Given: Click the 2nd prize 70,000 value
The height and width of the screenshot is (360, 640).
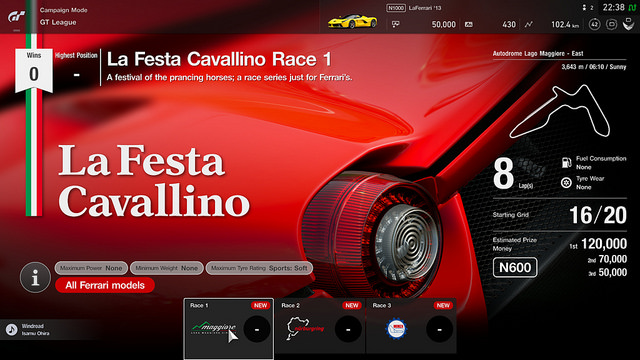Looking at the screenshot, I should point(612,259).
